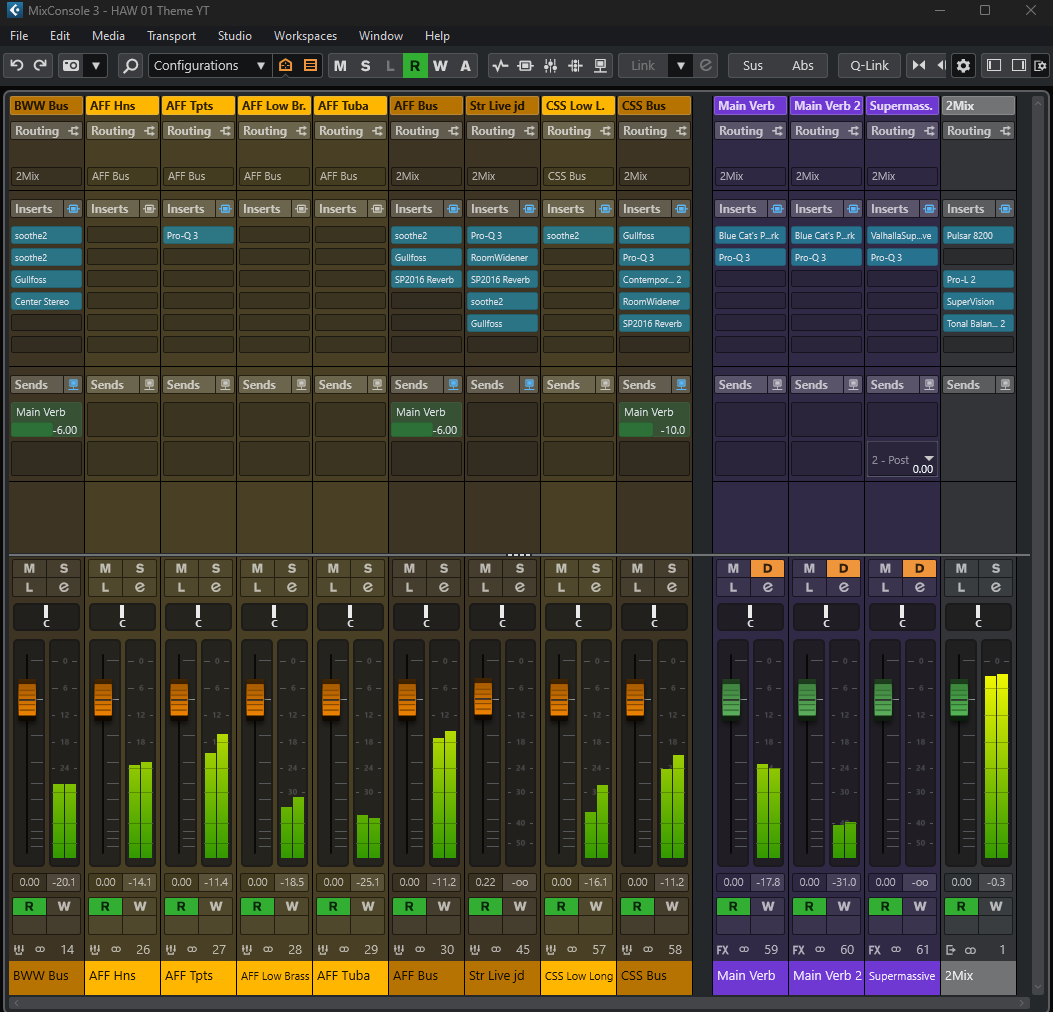Edit channel settings 'e' for 2Mix
The width and height of the screenshot is (1053, 1012).
995,587
